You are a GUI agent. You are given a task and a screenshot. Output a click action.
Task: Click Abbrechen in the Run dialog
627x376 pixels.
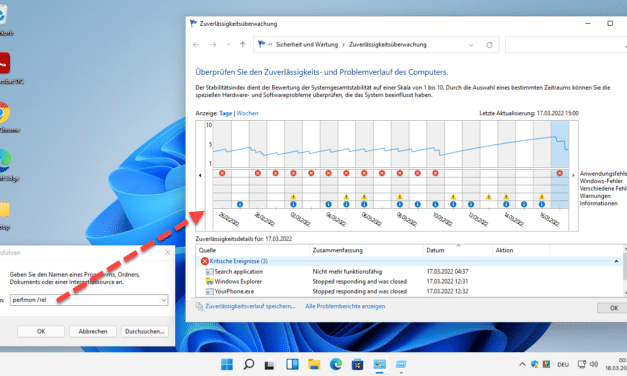tap(93, 331)
